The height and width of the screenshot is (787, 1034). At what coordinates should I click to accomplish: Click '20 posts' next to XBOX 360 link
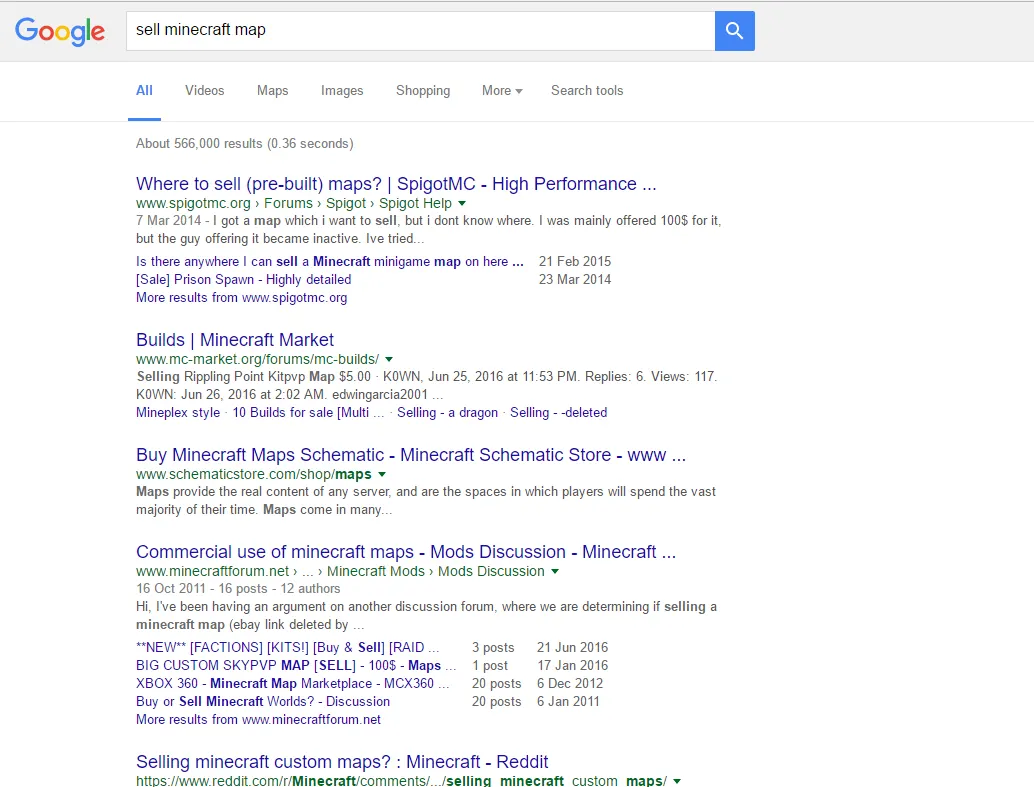pyautogui.click(x=497, y=683)
